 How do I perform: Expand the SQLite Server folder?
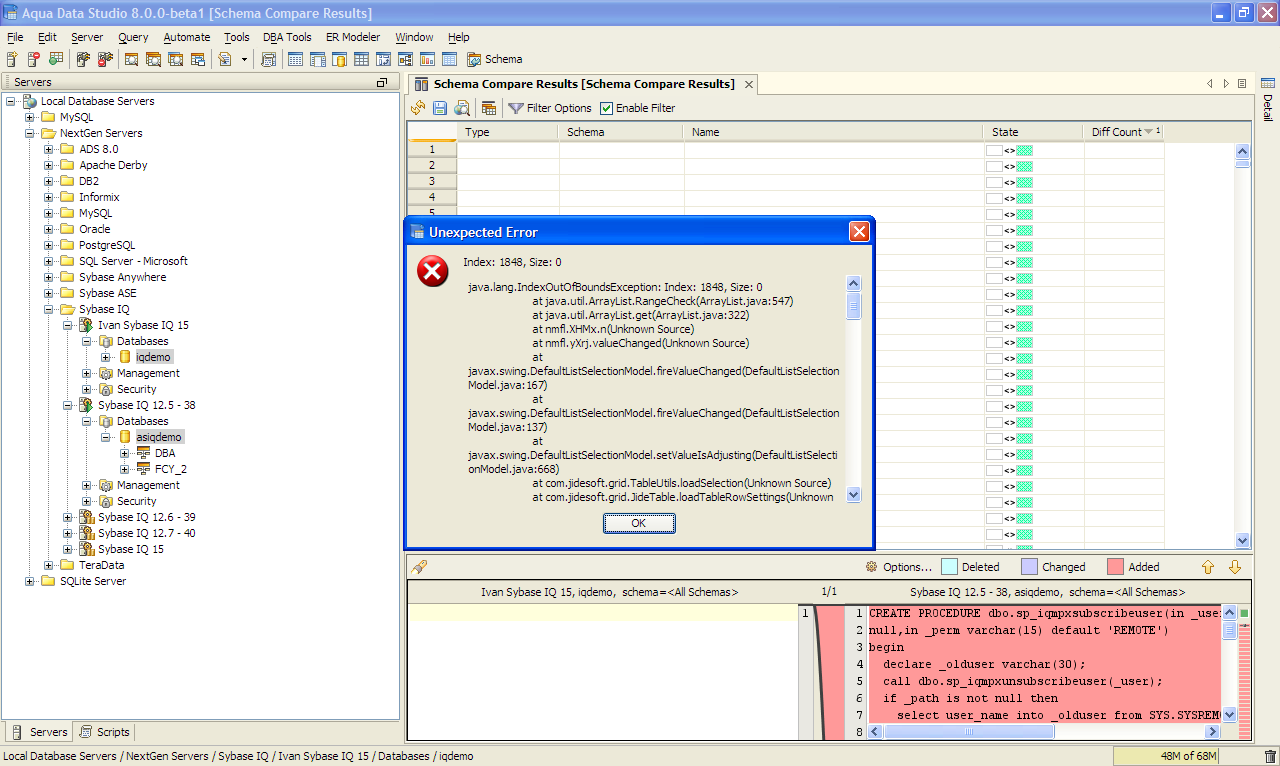pyautogui.click(x=31, y=581)
